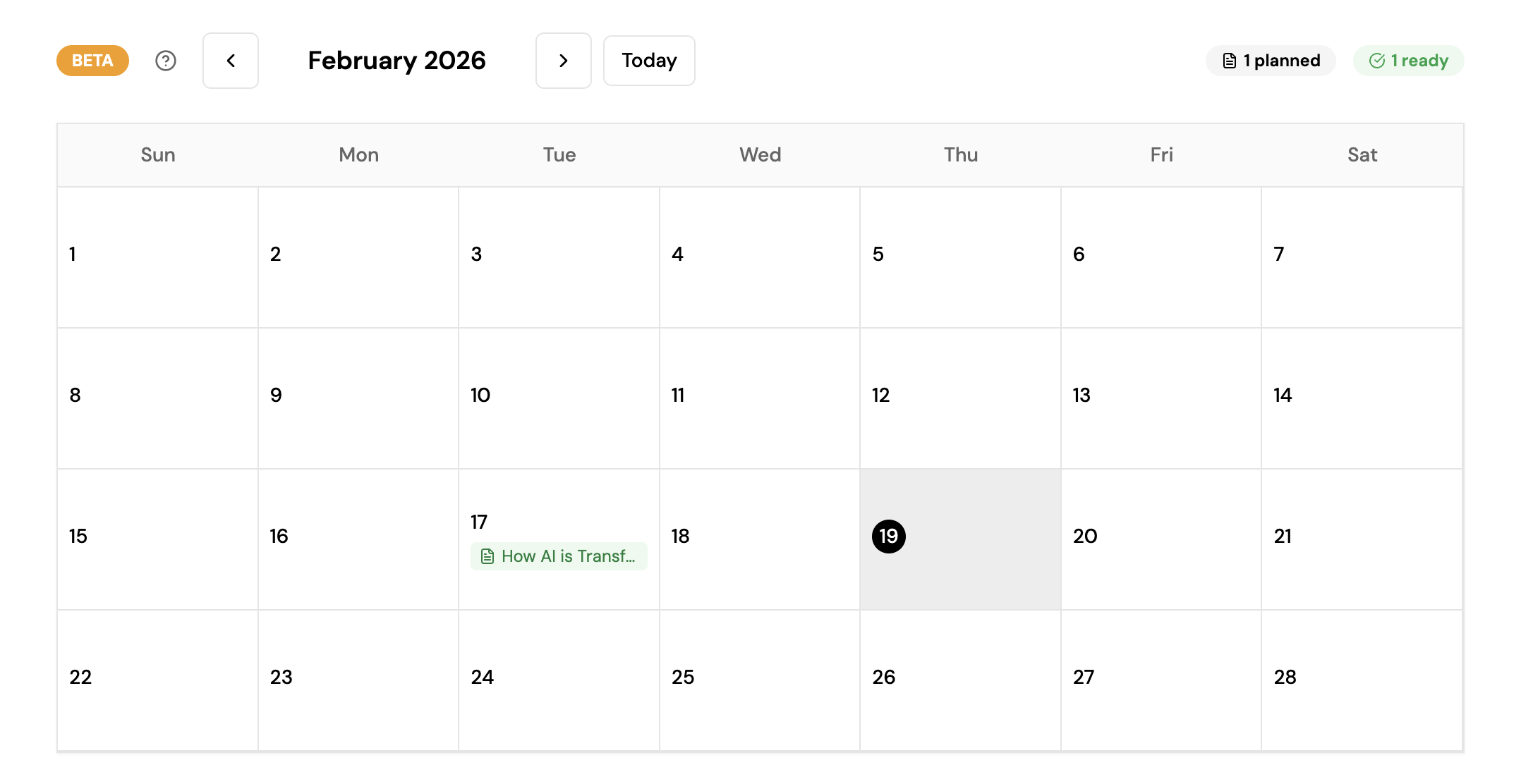
Task: Click the February 2026 month title
Action: 396,61
